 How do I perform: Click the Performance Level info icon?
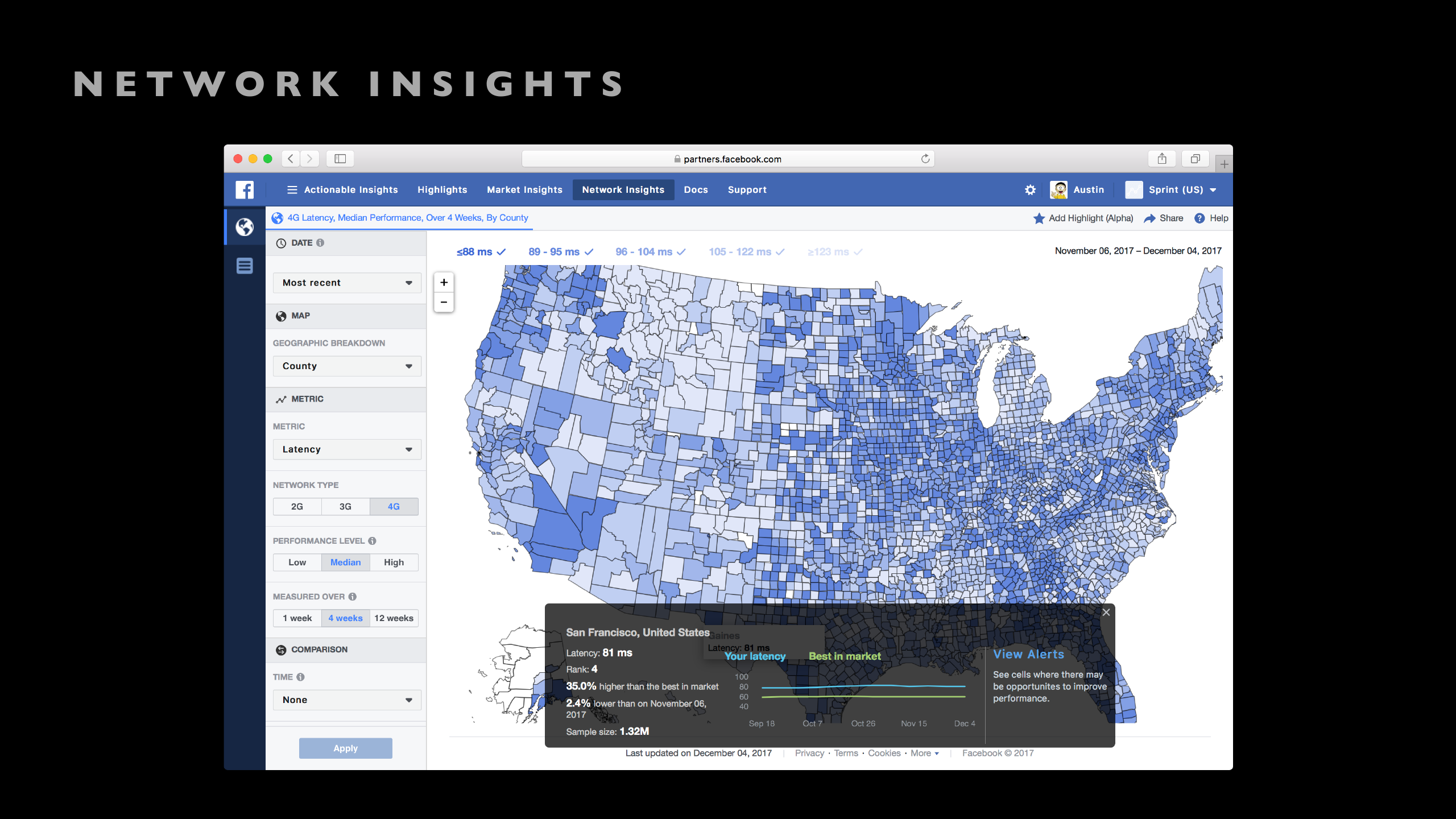click(372, 541)
